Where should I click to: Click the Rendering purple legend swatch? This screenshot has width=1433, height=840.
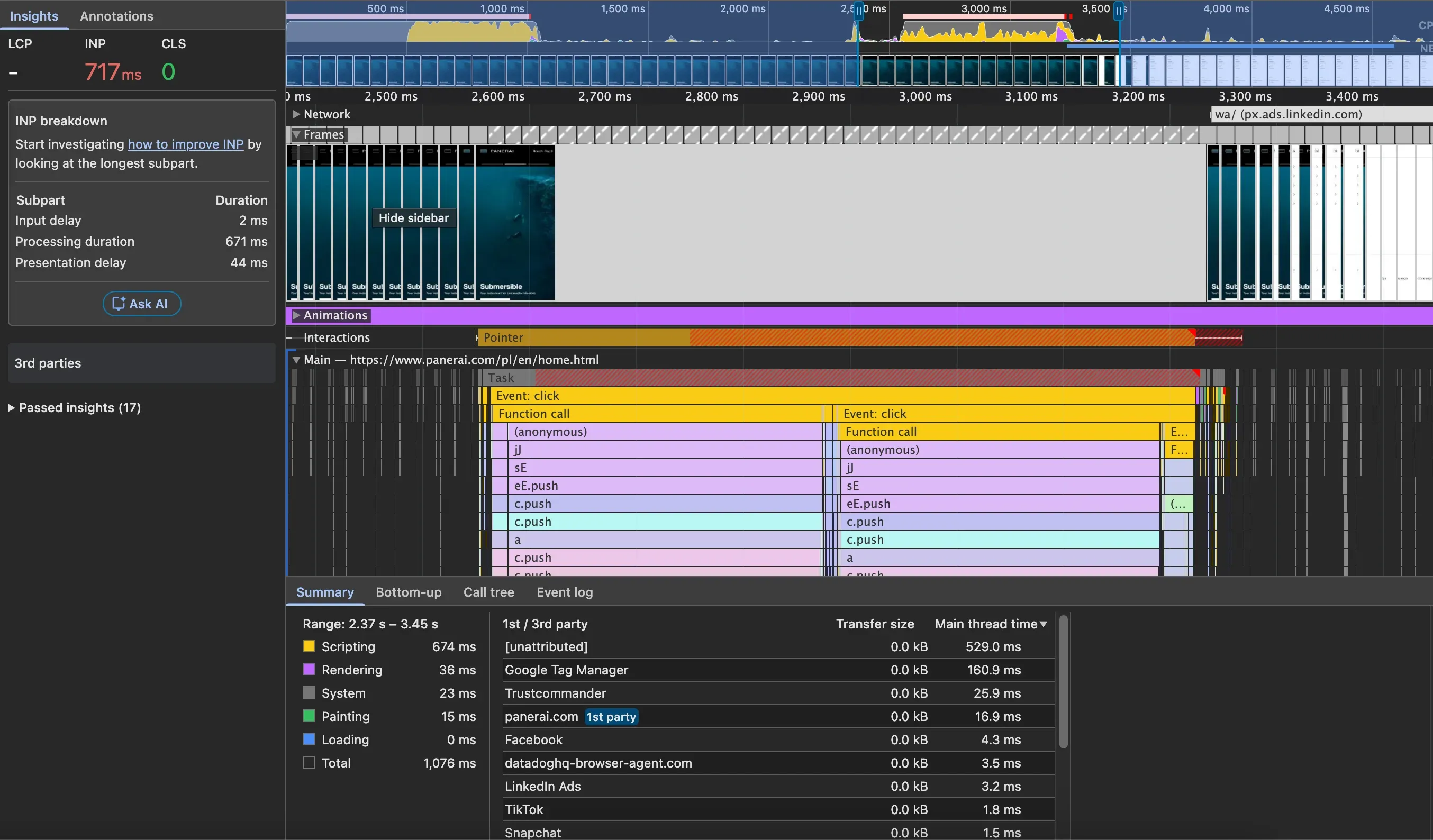tap(309, 670)
